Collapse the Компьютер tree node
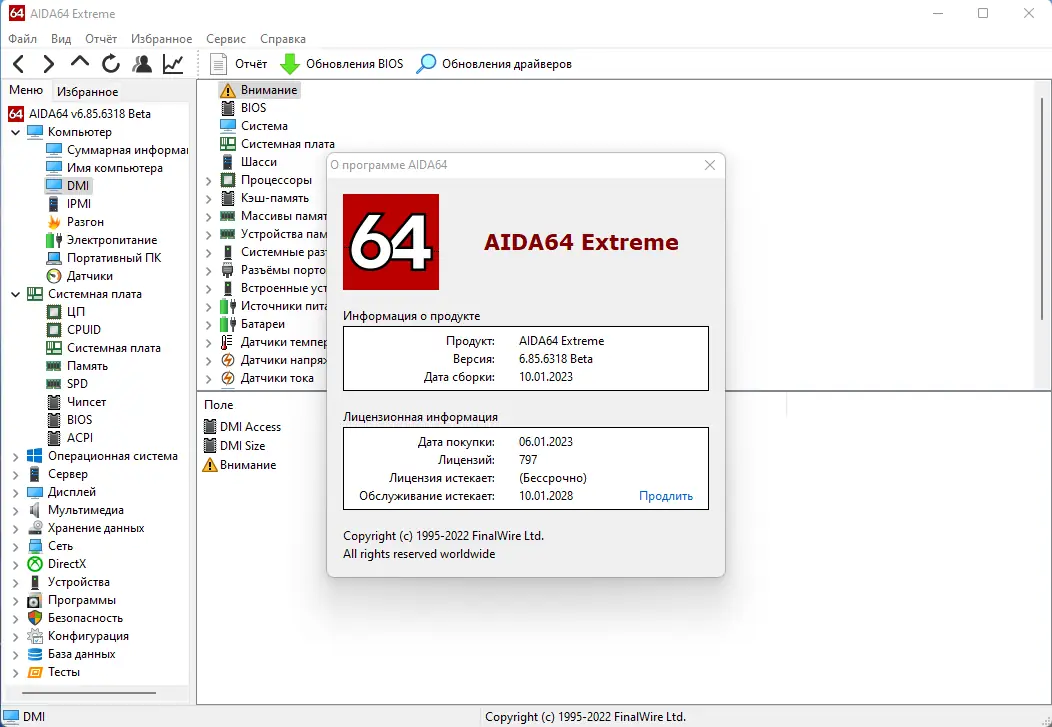This screenshot has height=727, width=1052. [15, 132]
